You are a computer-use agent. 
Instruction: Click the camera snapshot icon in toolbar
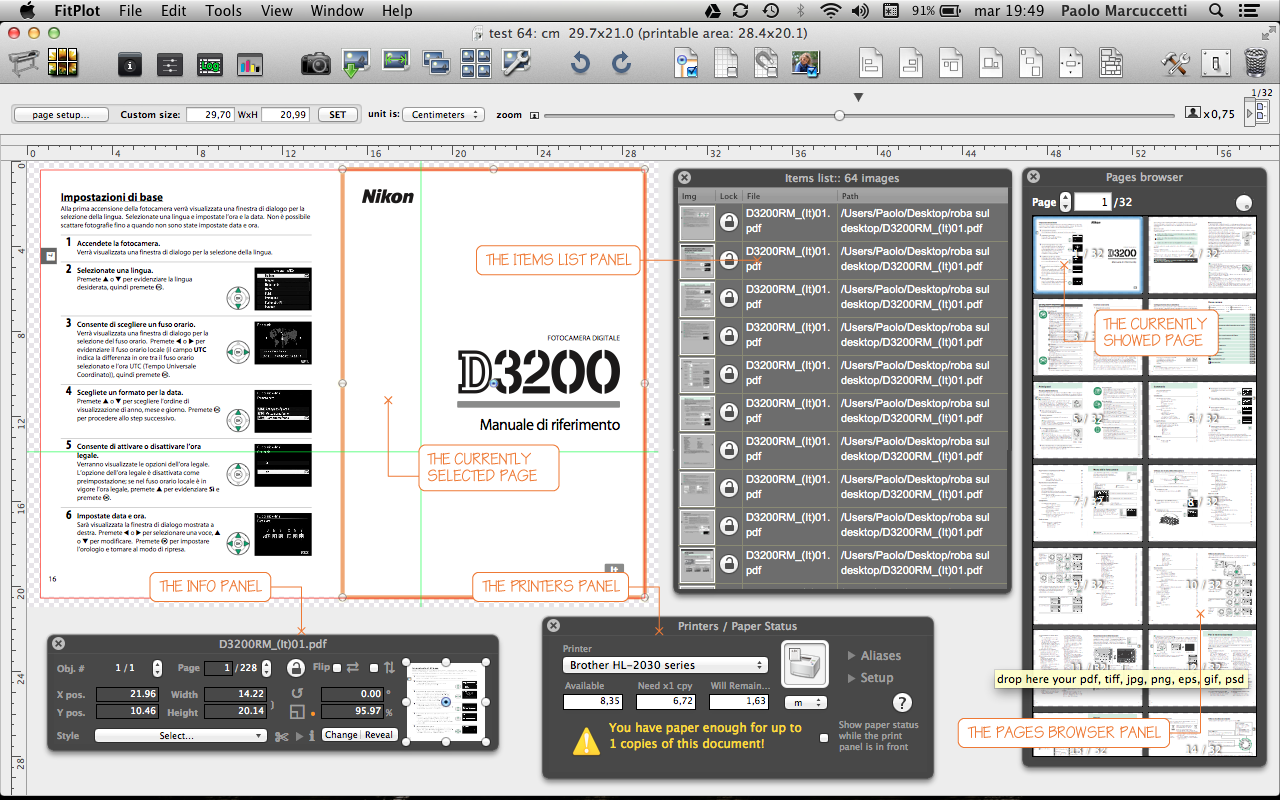[316, 65]
